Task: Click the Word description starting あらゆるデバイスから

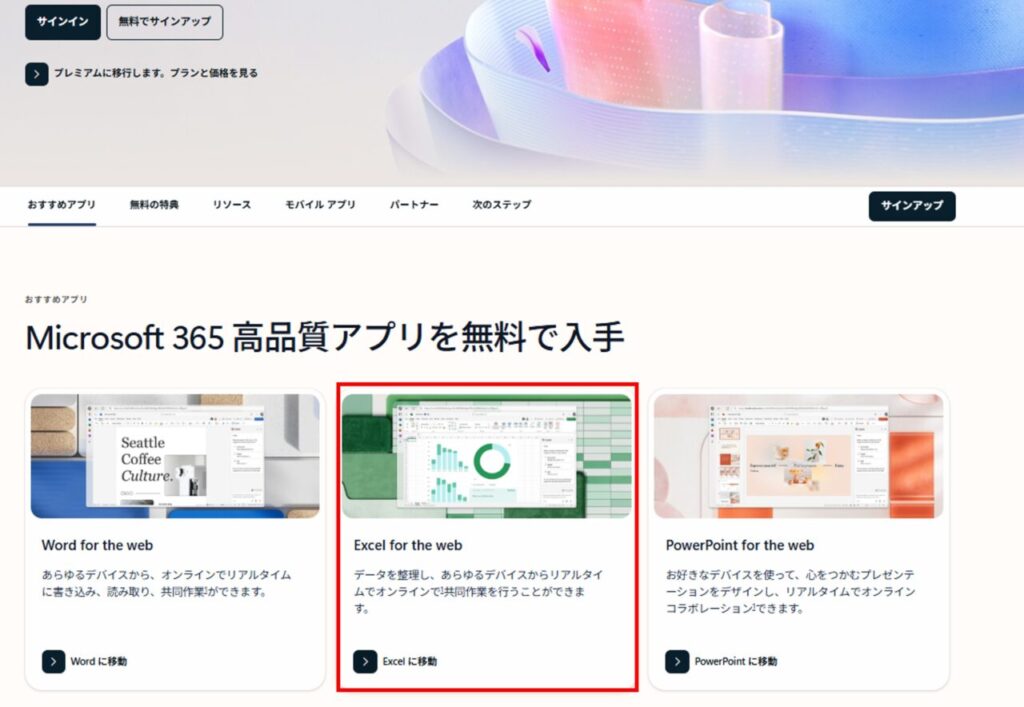Action: (167, 583)
